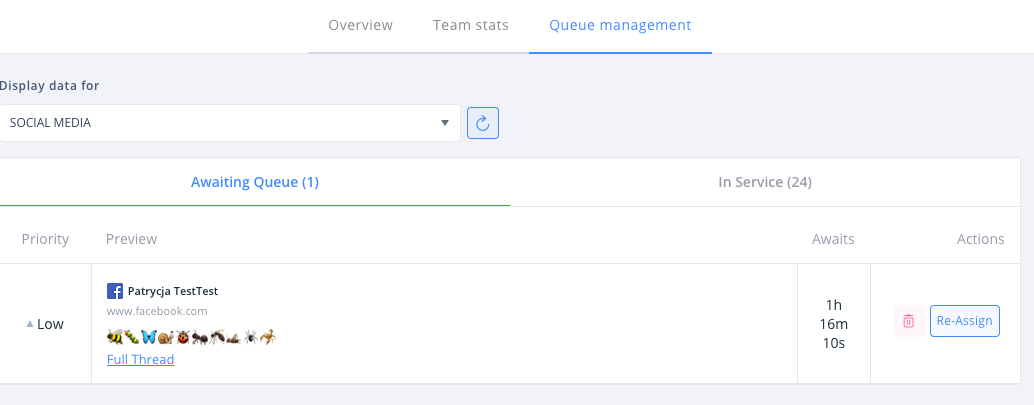Screen dimensions: 1034x405
Task: Open the SOCIAL MEDIA queue dropdown
Action: [x=230, y=123]
